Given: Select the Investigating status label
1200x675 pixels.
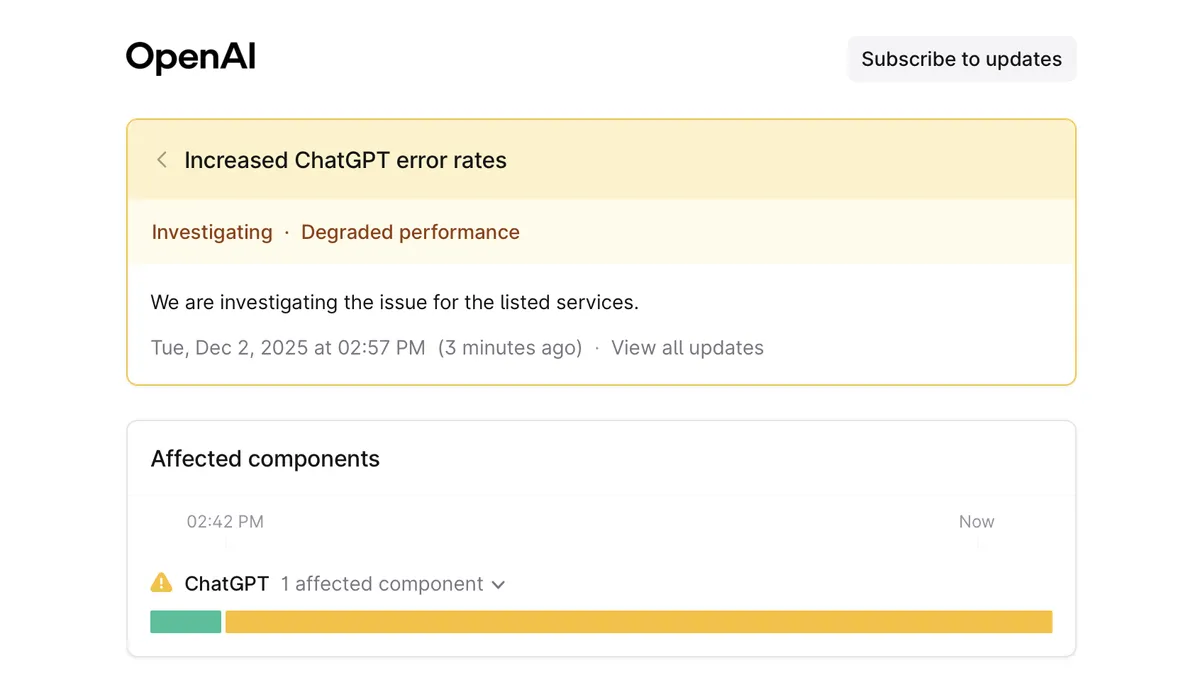Looking at the screenshot, I should click(211, 231).
